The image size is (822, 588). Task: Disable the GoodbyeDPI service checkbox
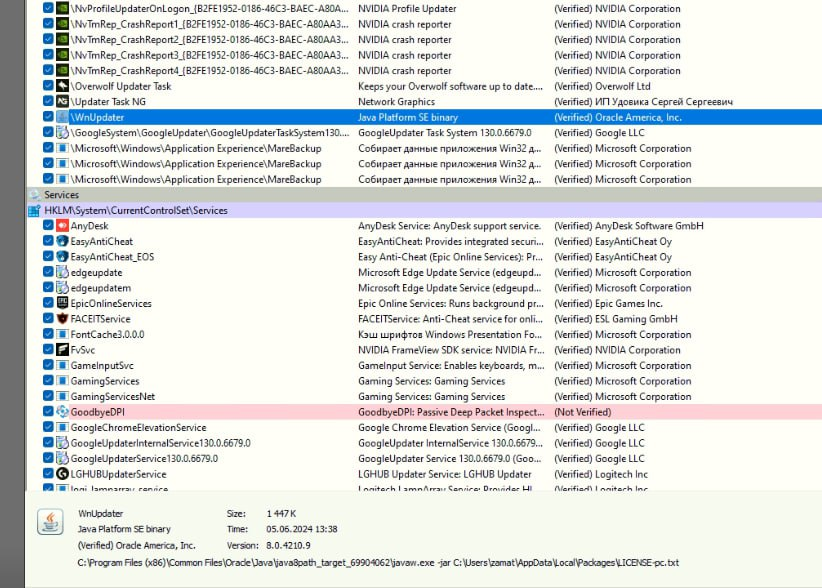(48, 412)
